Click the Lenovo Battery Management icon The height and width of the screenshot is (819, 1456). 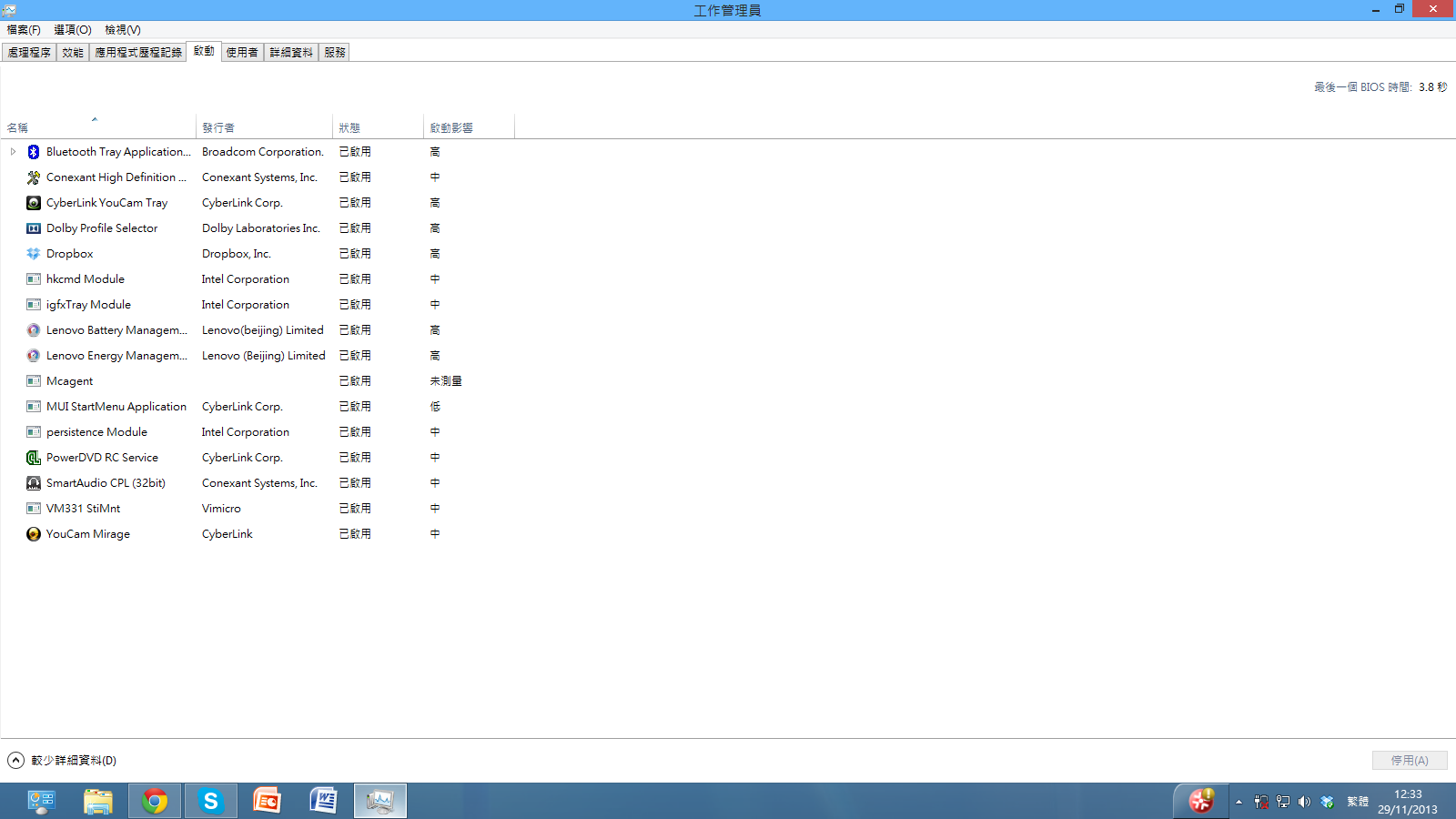click(x=34, y=330)
